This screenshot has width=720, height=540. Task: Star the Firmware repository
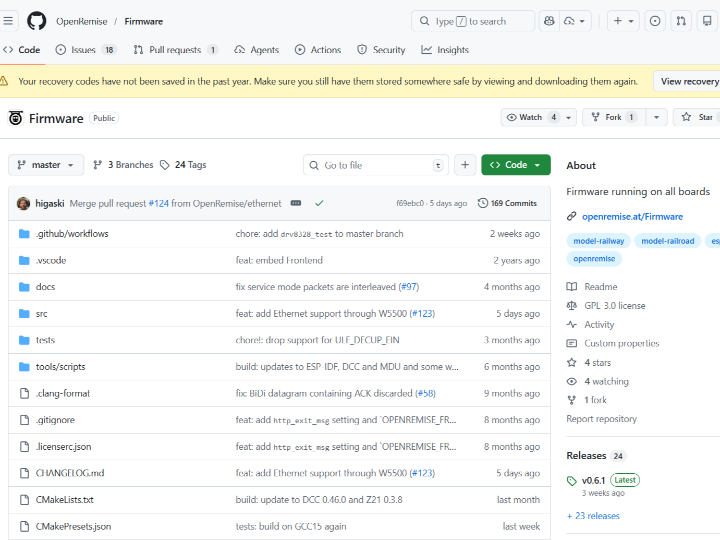tap(697, 117)
